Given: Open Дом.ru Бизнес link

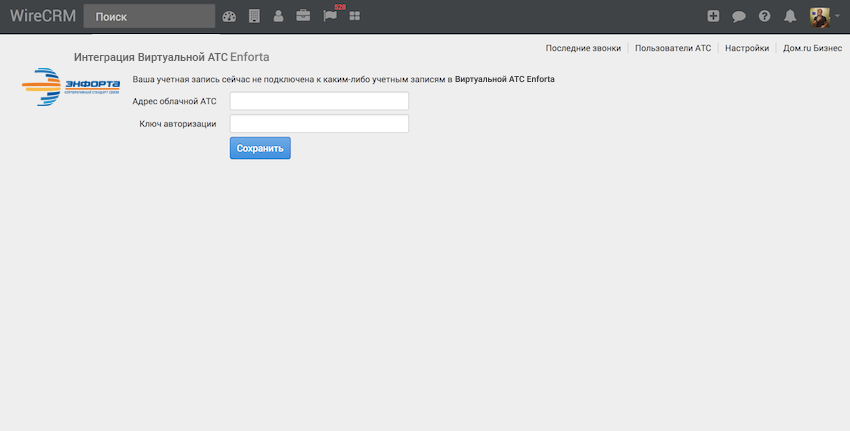Looking at the screenshot, I should coord(812,48).
